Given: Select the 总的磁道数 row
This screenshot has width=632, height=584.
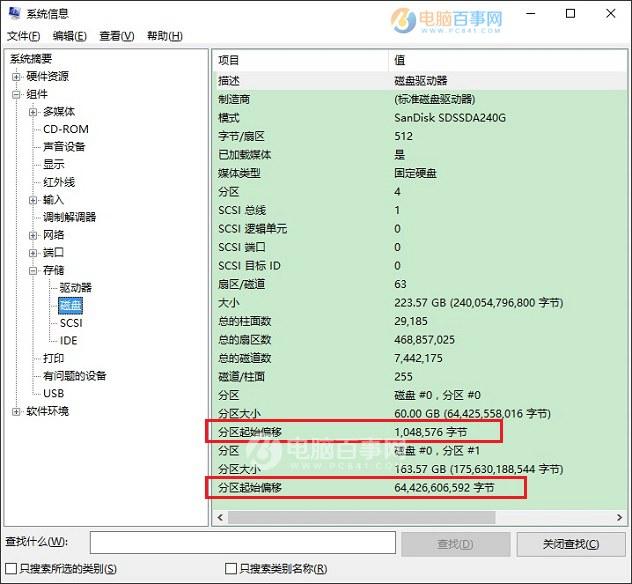Looking at the screenshot, I should (420, 358).
